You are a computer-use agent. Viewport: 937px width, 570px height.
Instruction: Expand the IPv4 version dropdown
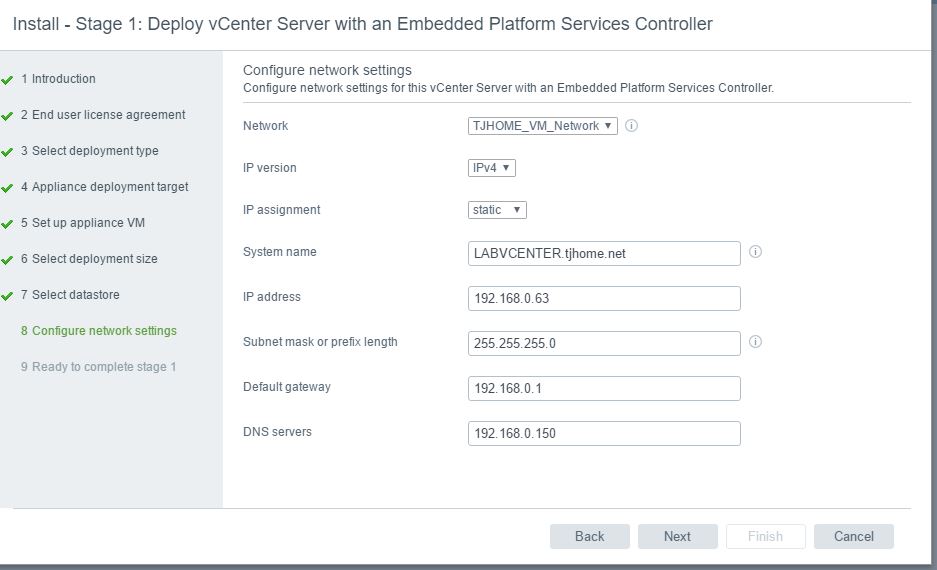click(491, 168)
